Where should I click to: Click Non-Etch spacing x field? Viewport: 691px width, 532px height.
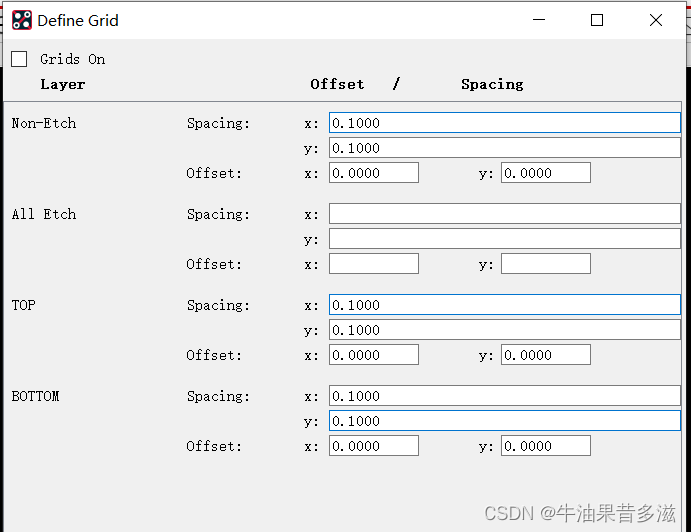point(504,123)
